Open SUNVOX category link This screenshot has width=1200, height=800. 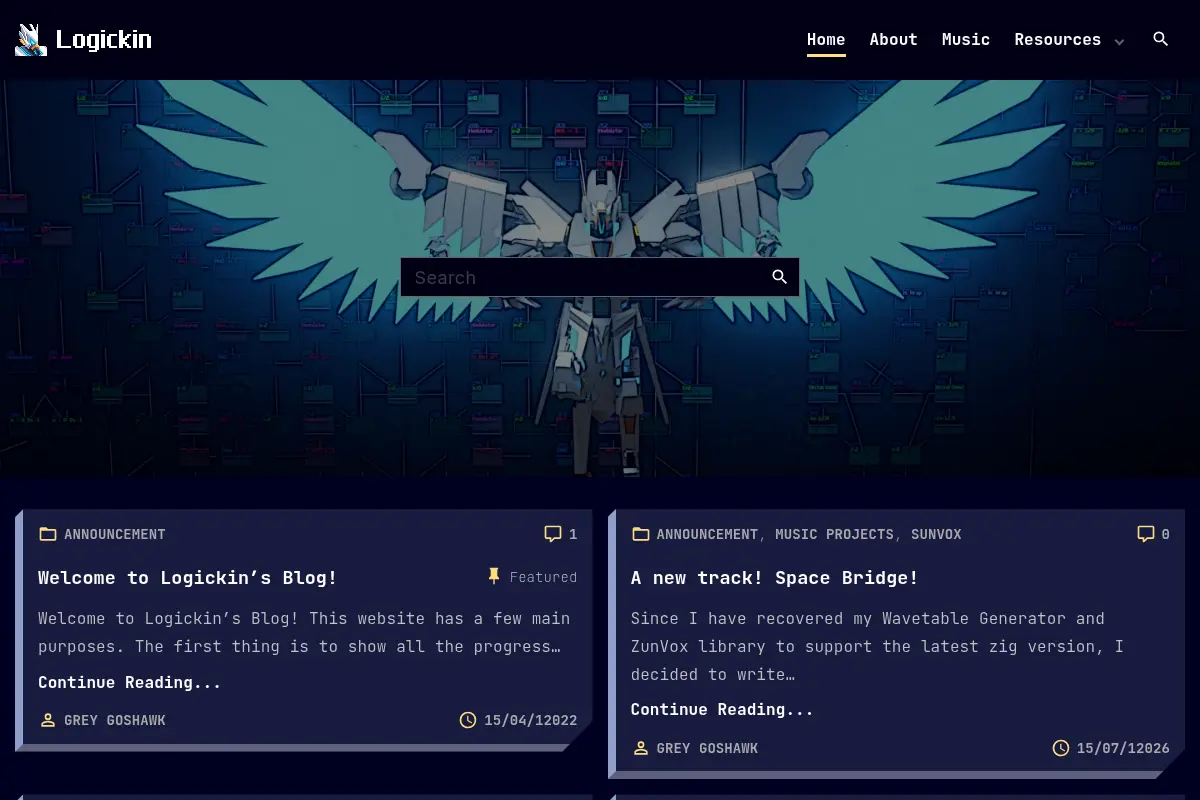pos(936,534)
